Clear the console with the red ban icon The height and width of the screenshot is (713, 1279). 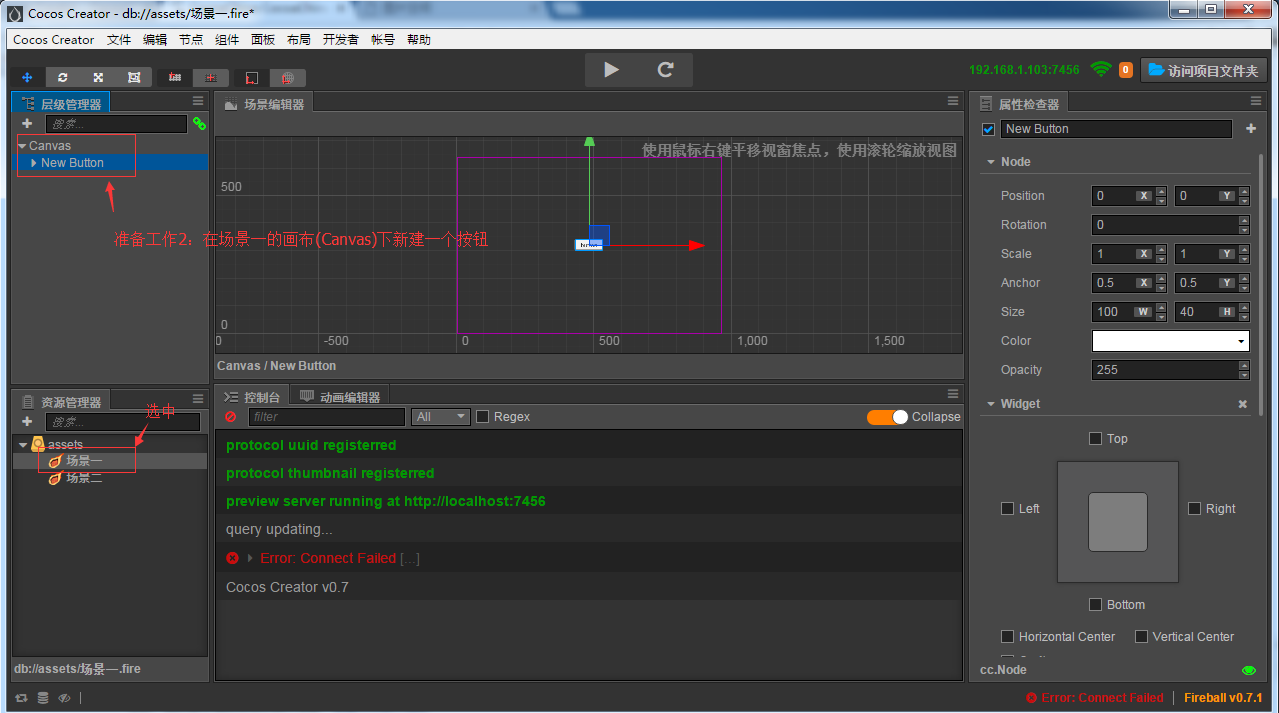[x=231, y=417]
